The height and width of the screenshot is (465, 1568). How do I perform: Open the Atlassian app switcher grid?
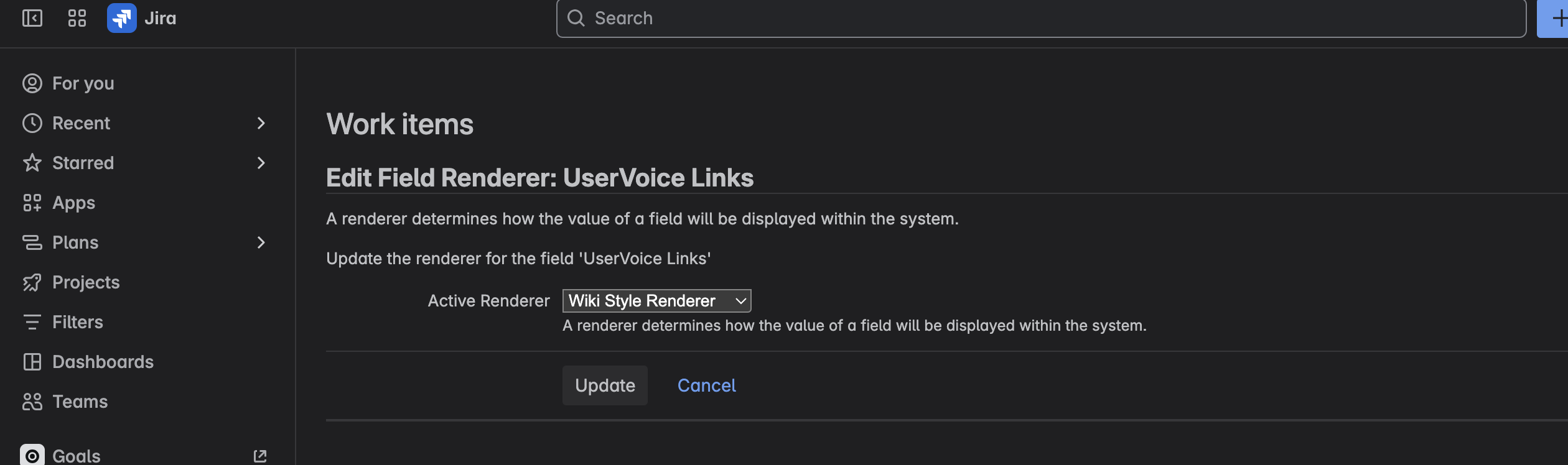tap(77, 18)
